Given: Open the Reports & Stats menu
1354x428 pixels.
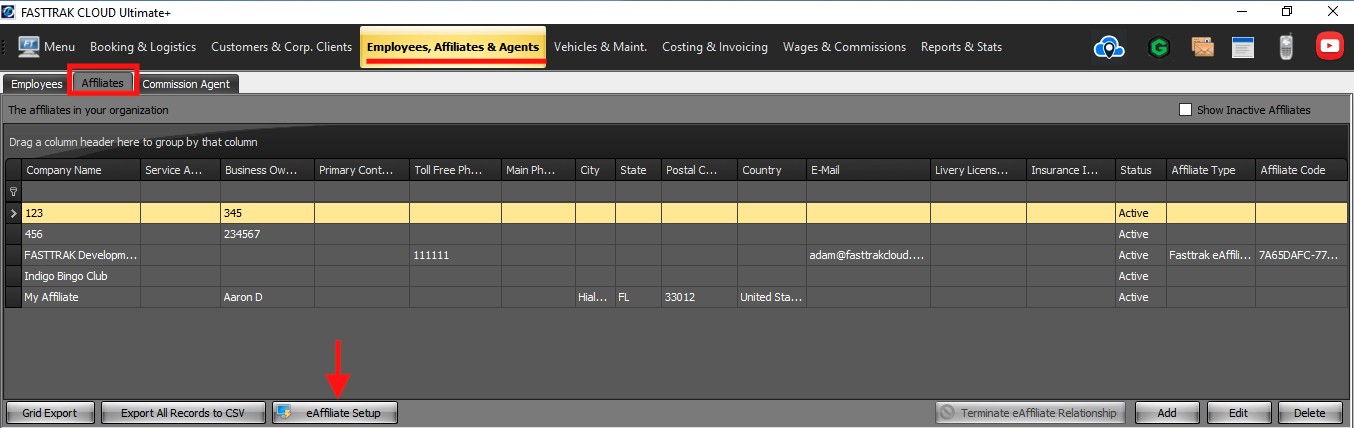Looking at the screenshot, I should [961, 47].
